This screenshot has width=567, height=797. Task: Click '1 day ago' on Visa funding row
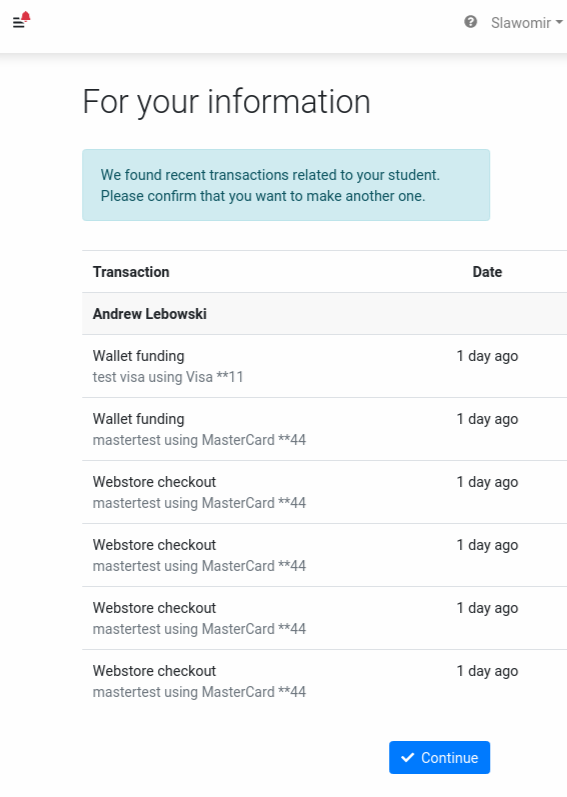click(487, 356)
